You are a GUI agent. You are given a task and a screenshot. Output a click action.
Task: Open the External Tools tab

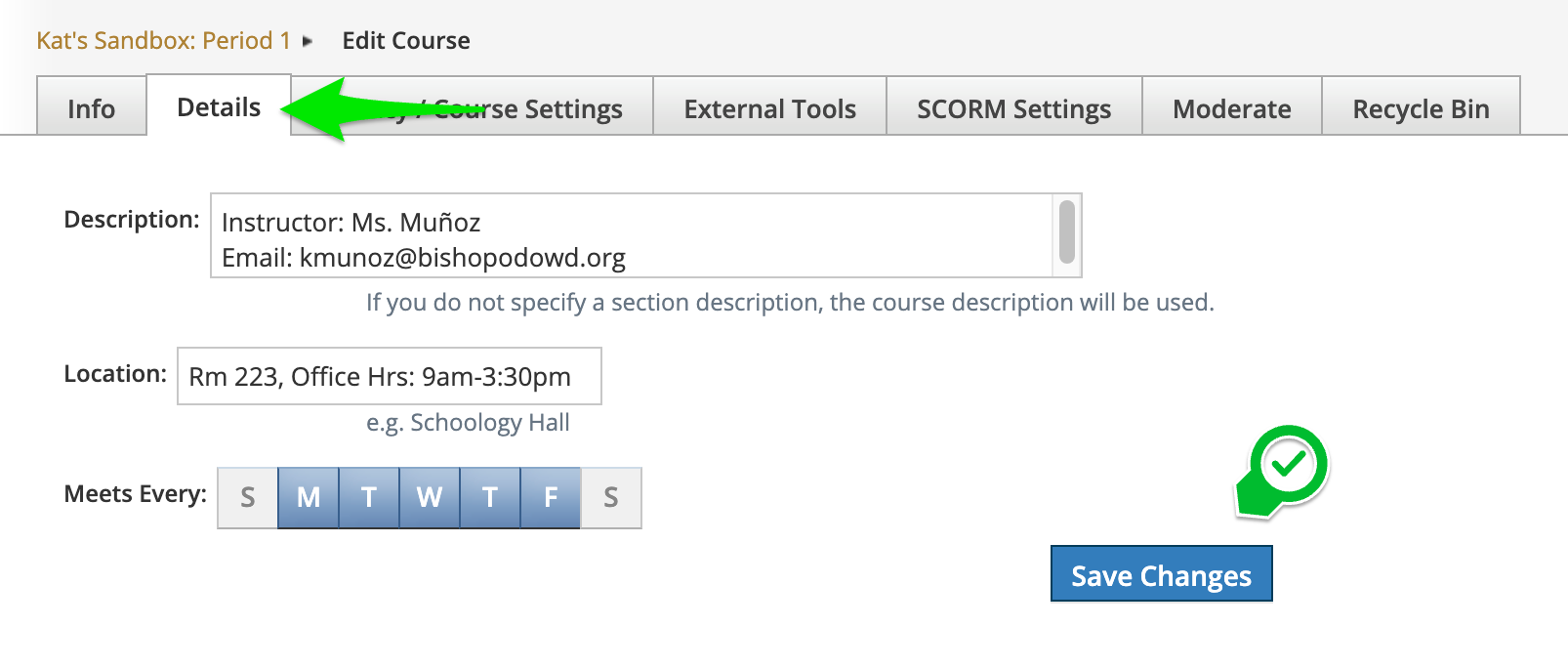click(769, 108)
